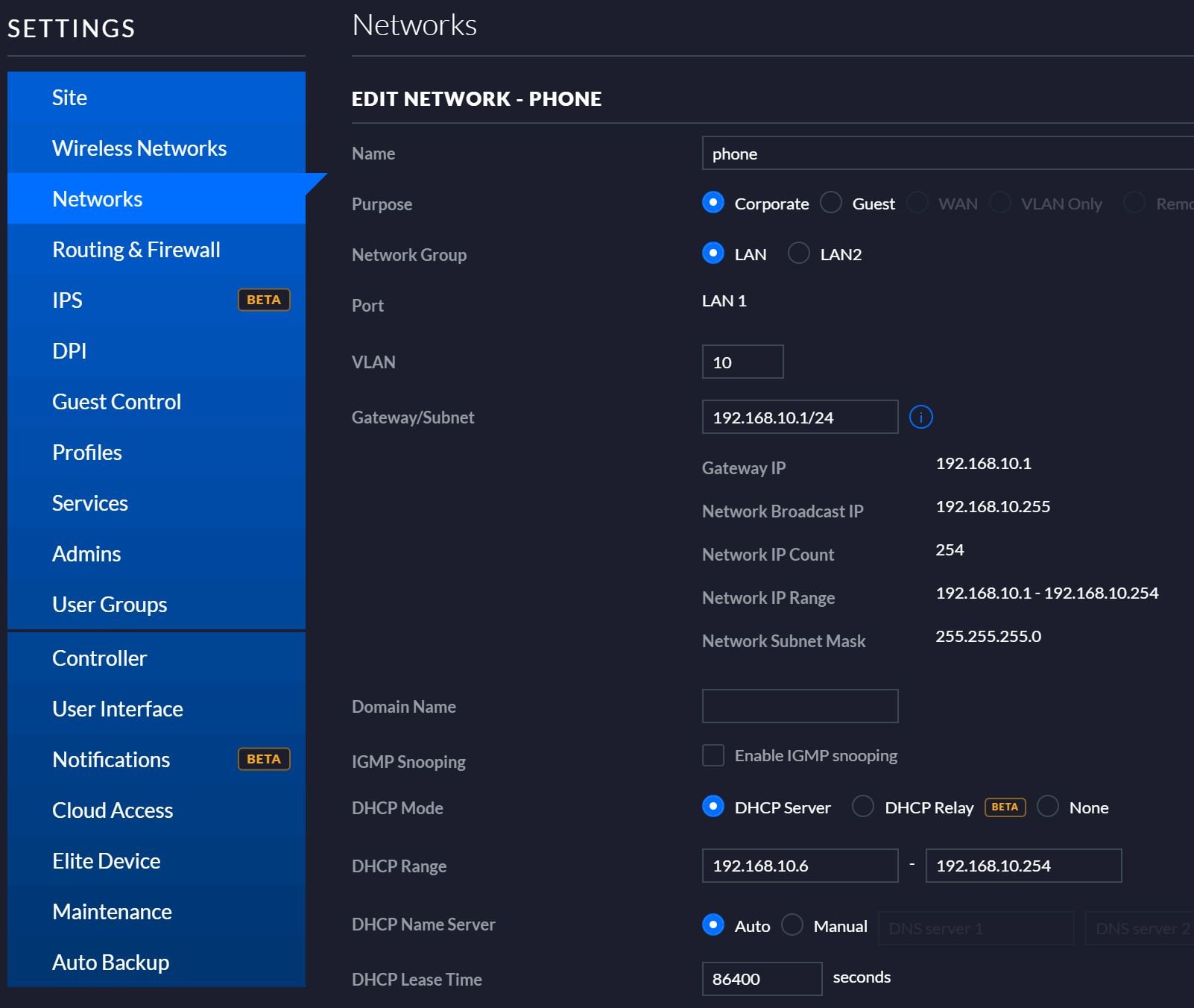This screenshot has width=1194, height=1008.
Task: Select DHCP Relay mode
Action: [x=863, y=807]
